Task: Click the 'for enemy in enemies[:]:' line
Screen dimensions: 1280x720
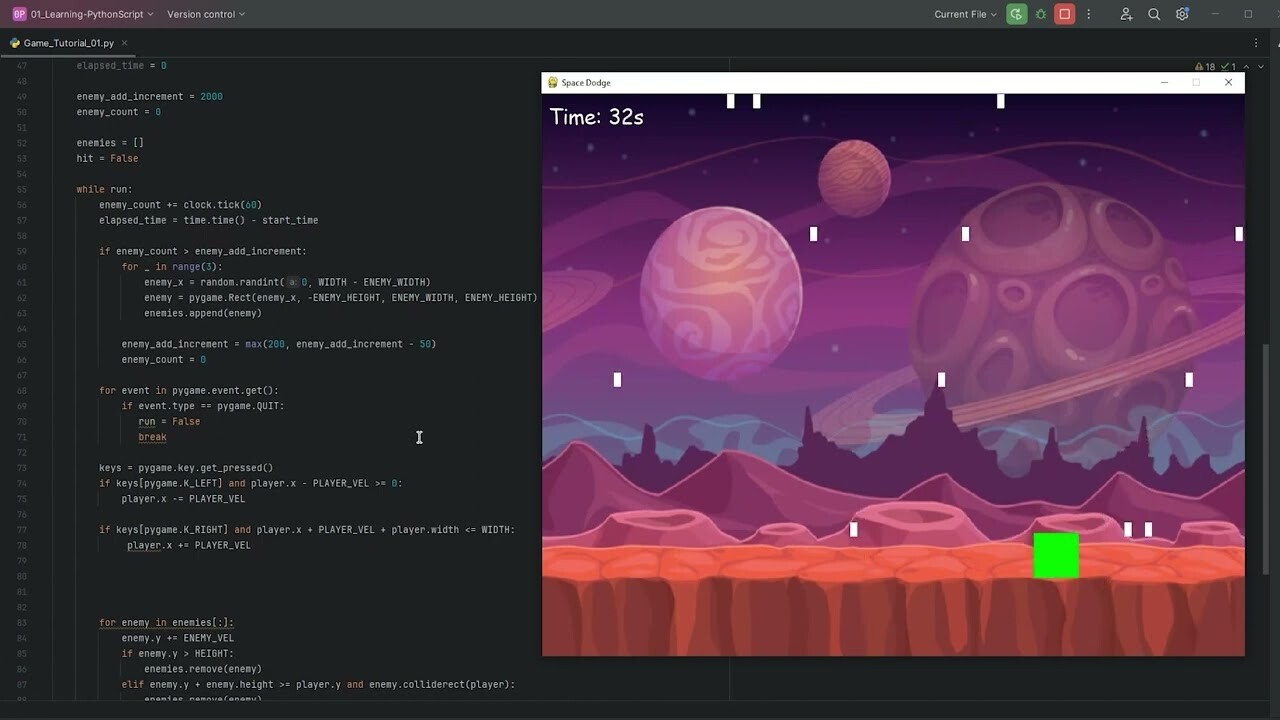Action: point(166,623)
